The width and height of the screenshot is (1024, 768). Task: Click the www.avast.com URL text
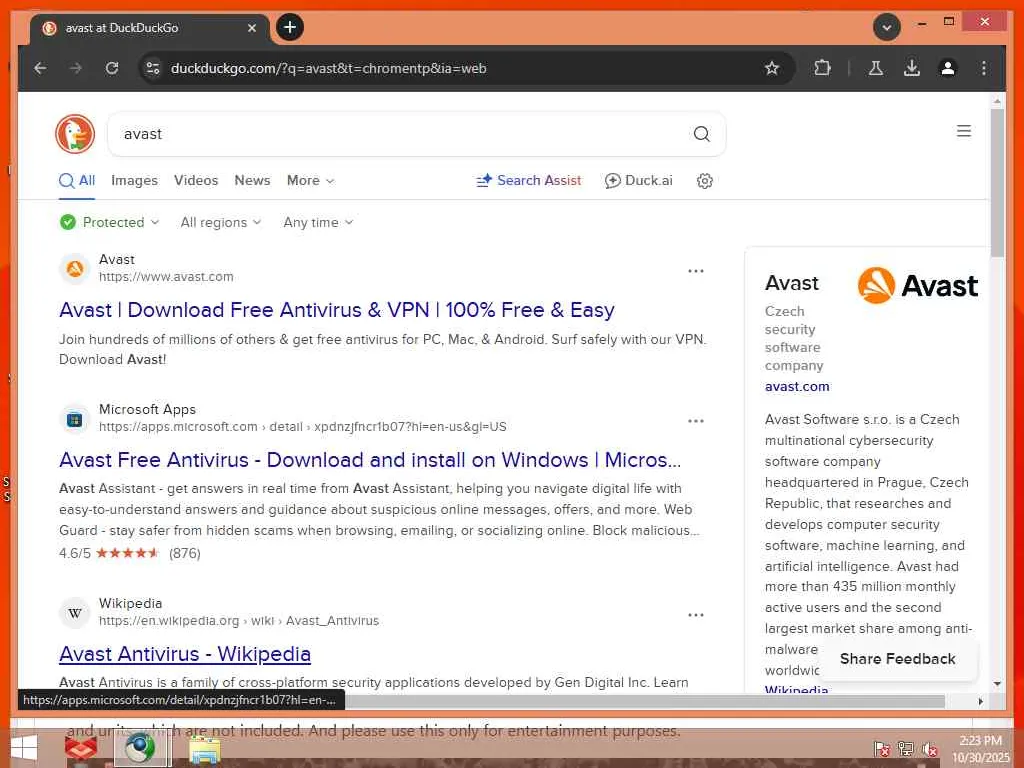point(166,277)
